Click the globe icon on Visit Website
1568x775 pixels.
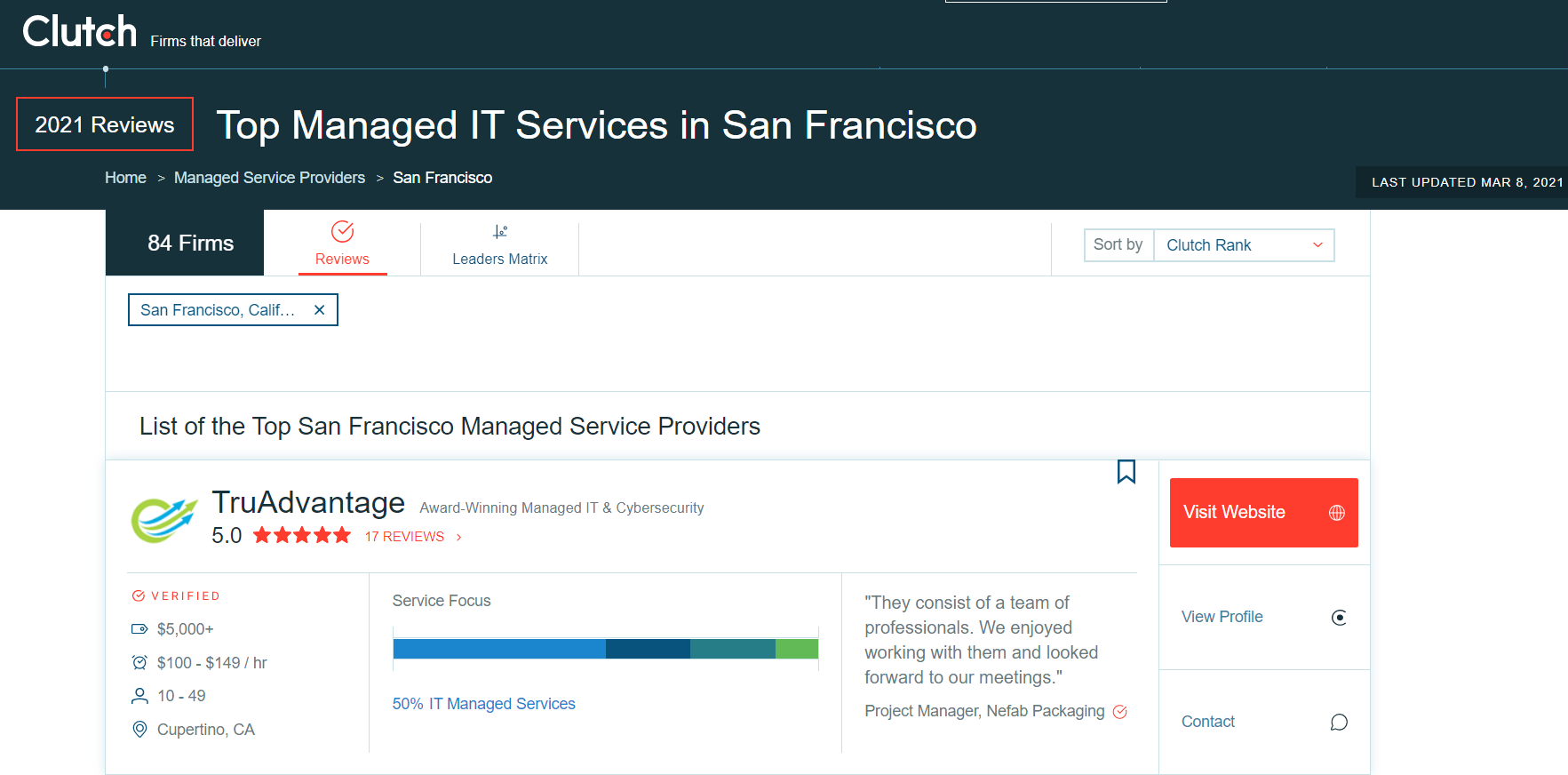(x=1336, y=513)
